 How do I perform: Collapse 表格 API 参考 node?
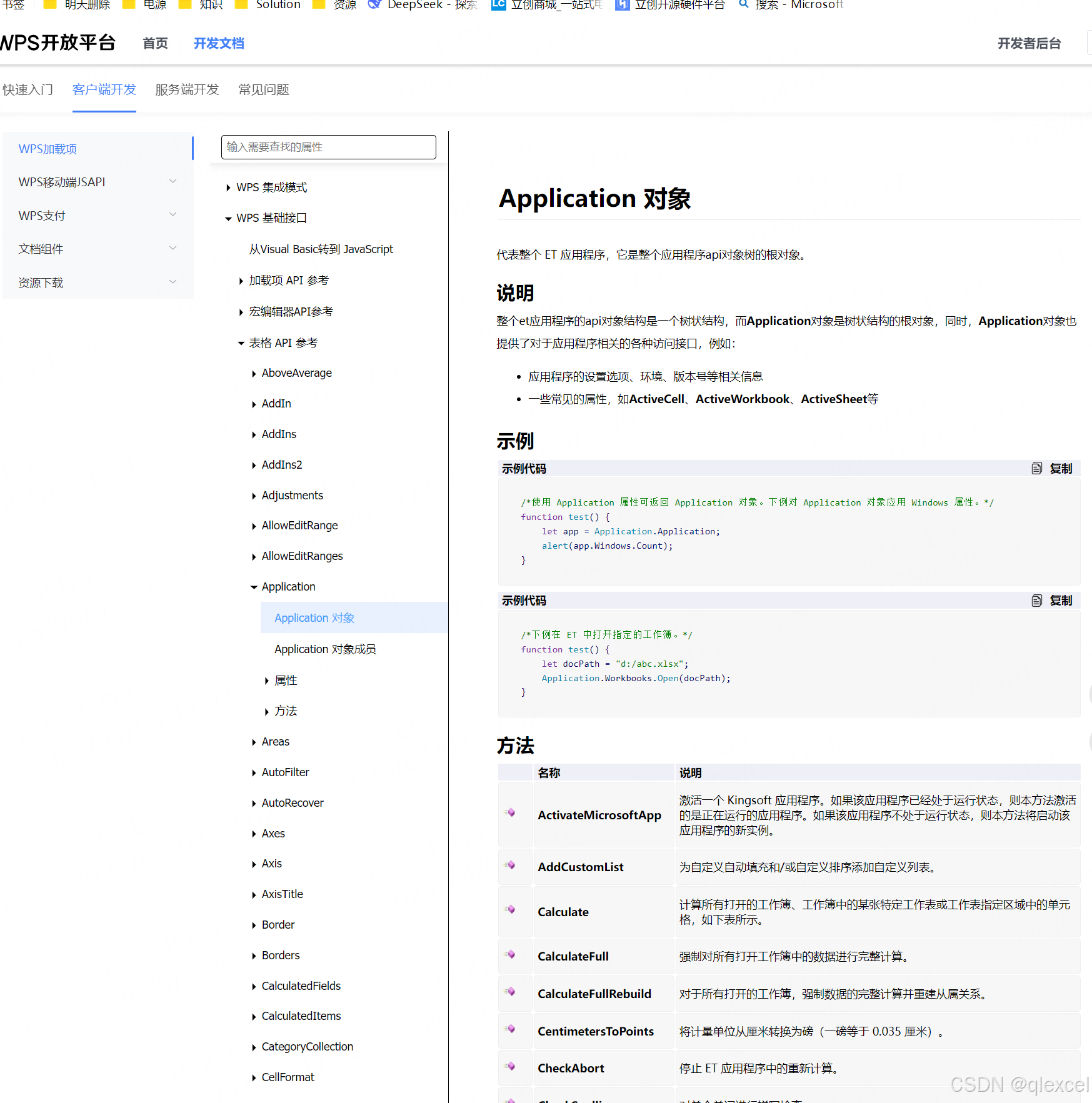pyautogui.click(x=241, y=343)
